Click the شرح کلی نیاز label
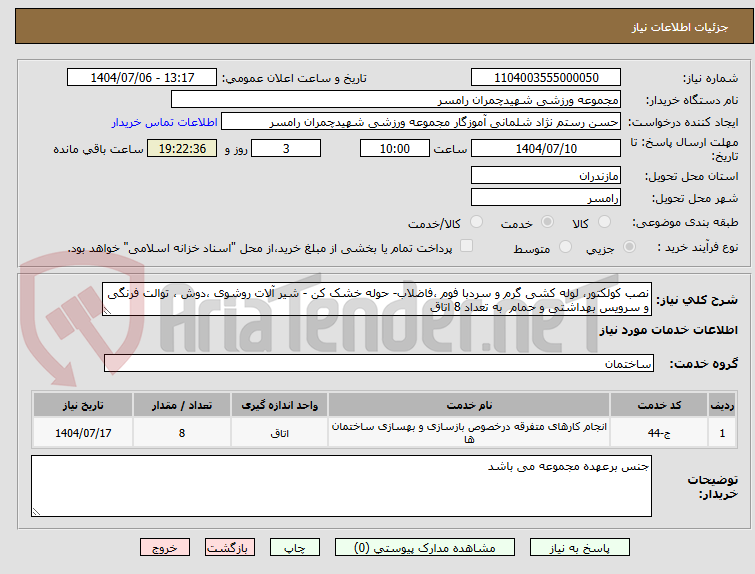 click(x=697, y=300)
